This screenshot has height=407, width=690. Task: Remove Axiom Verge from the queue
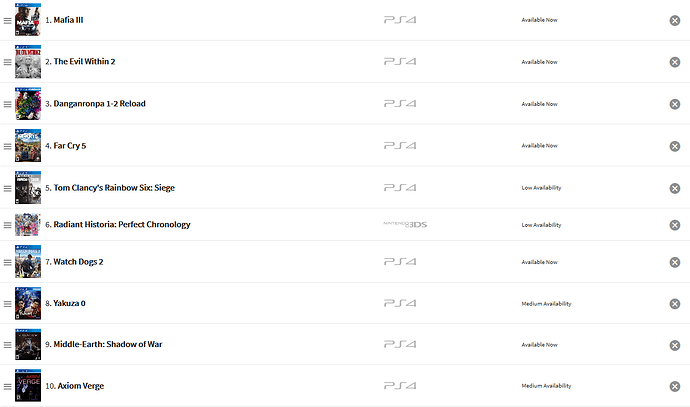coord(675,386)
